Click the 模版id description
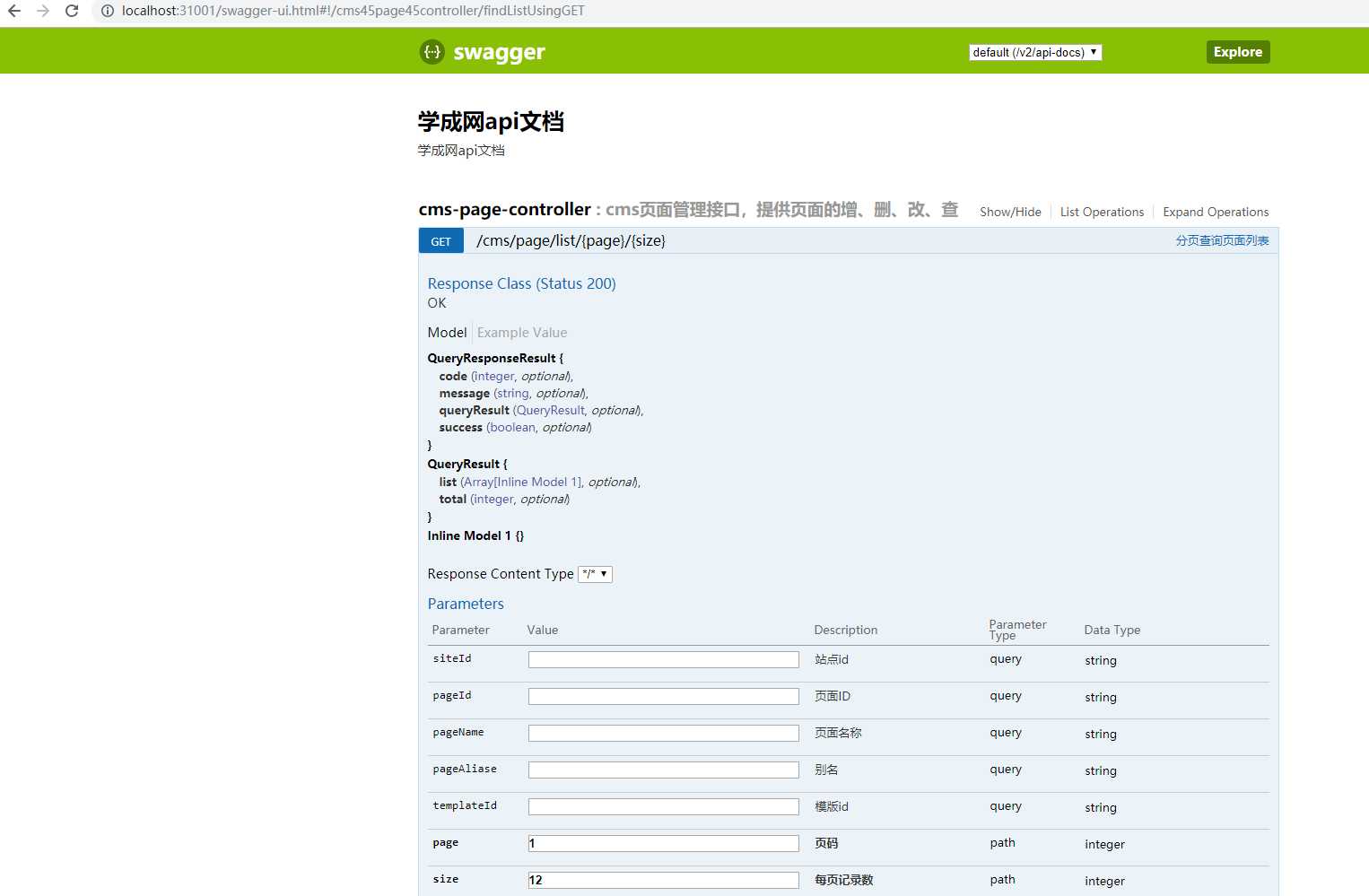Screen dimensions: 1369x896 pyautogui.click(x=831, y=806)
